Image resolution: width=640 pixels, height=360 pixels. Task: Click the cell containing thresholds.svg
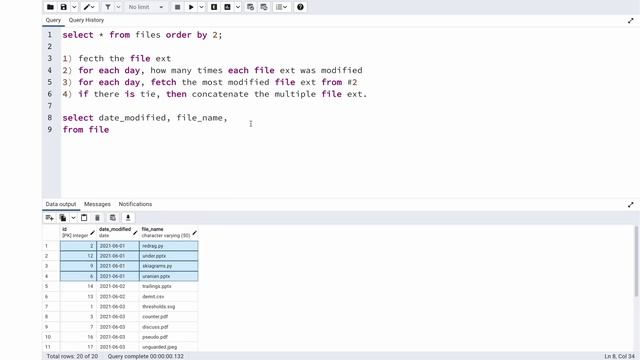169,307
